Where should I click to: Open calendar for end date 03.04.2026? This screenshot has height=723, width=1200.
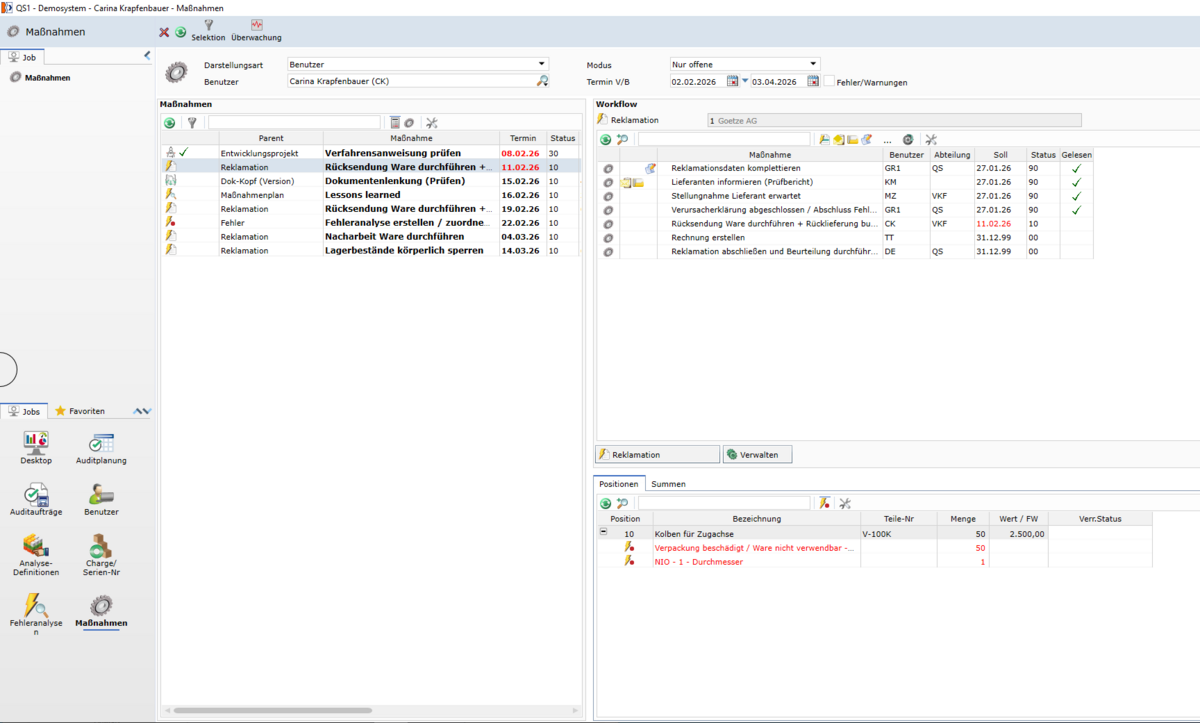point(813,81)
